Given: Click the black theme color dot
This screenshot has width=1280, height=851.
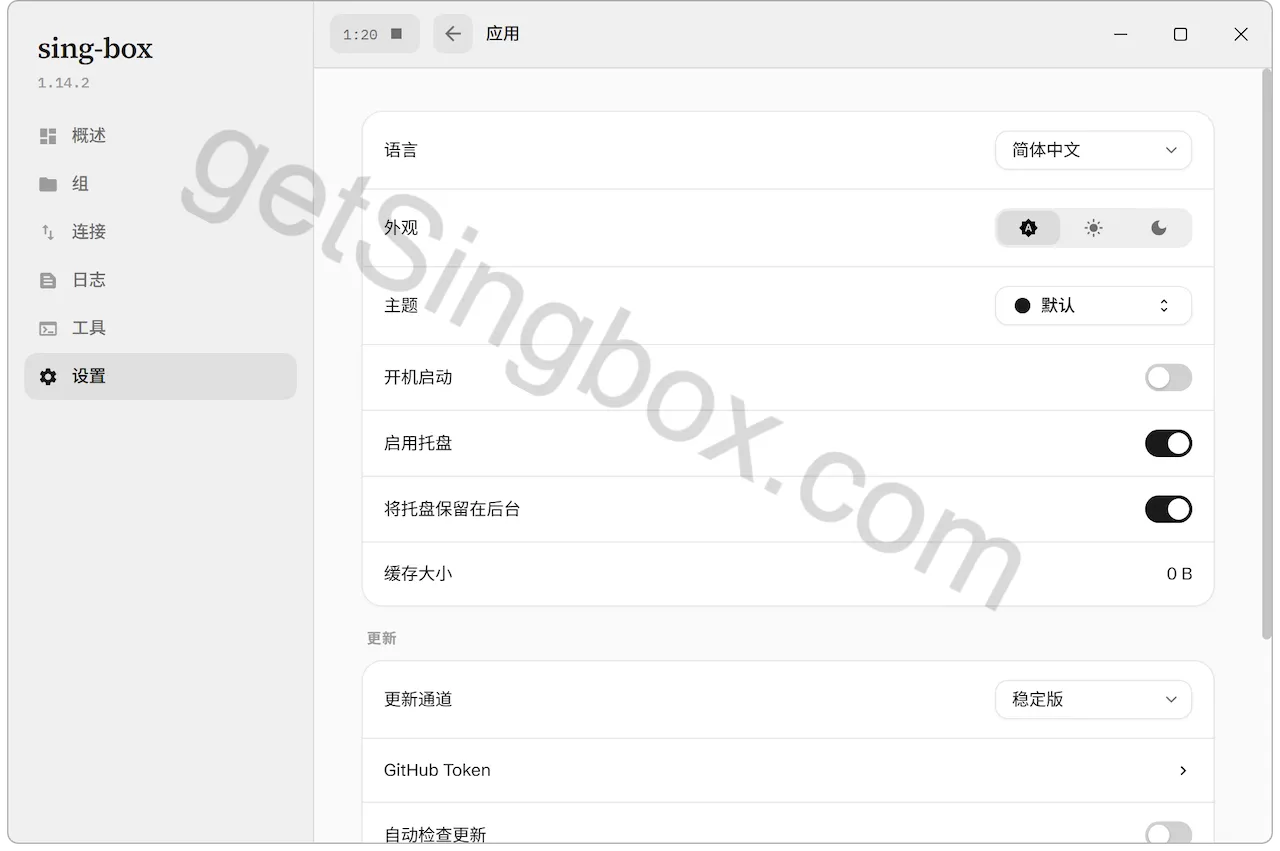Looking at the screenshot, I should [x=1022, y=306].
